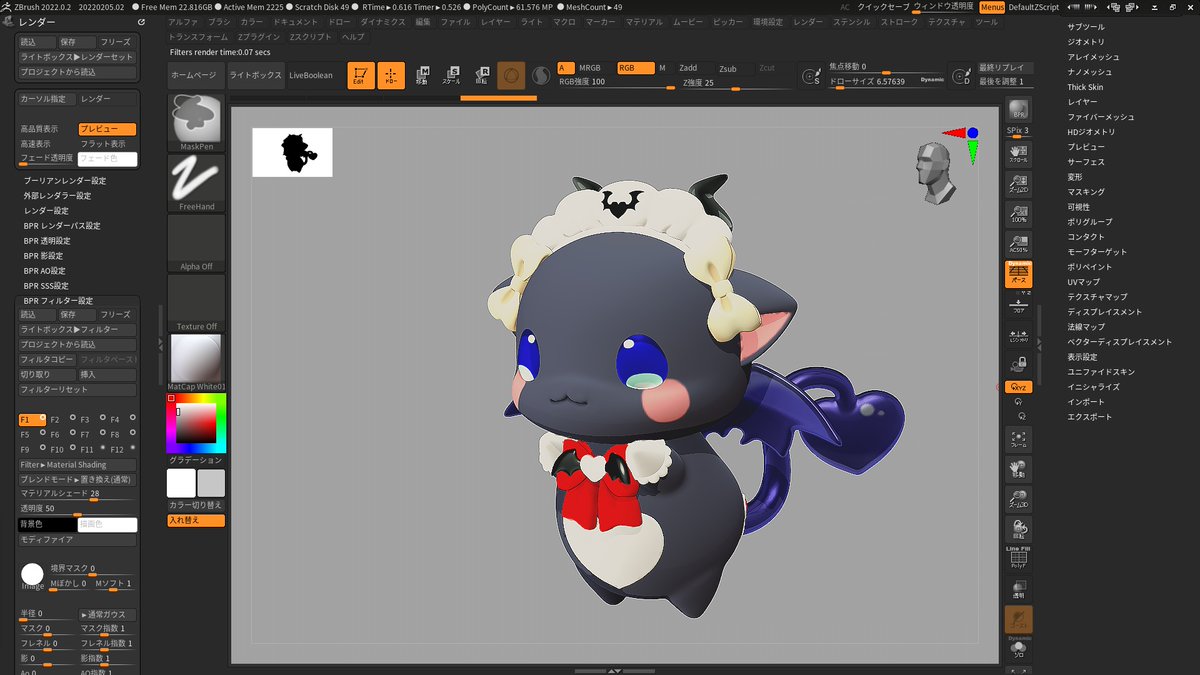Select filter slot F1
This screenshot has height=675, width=1200.
[32, 420]
